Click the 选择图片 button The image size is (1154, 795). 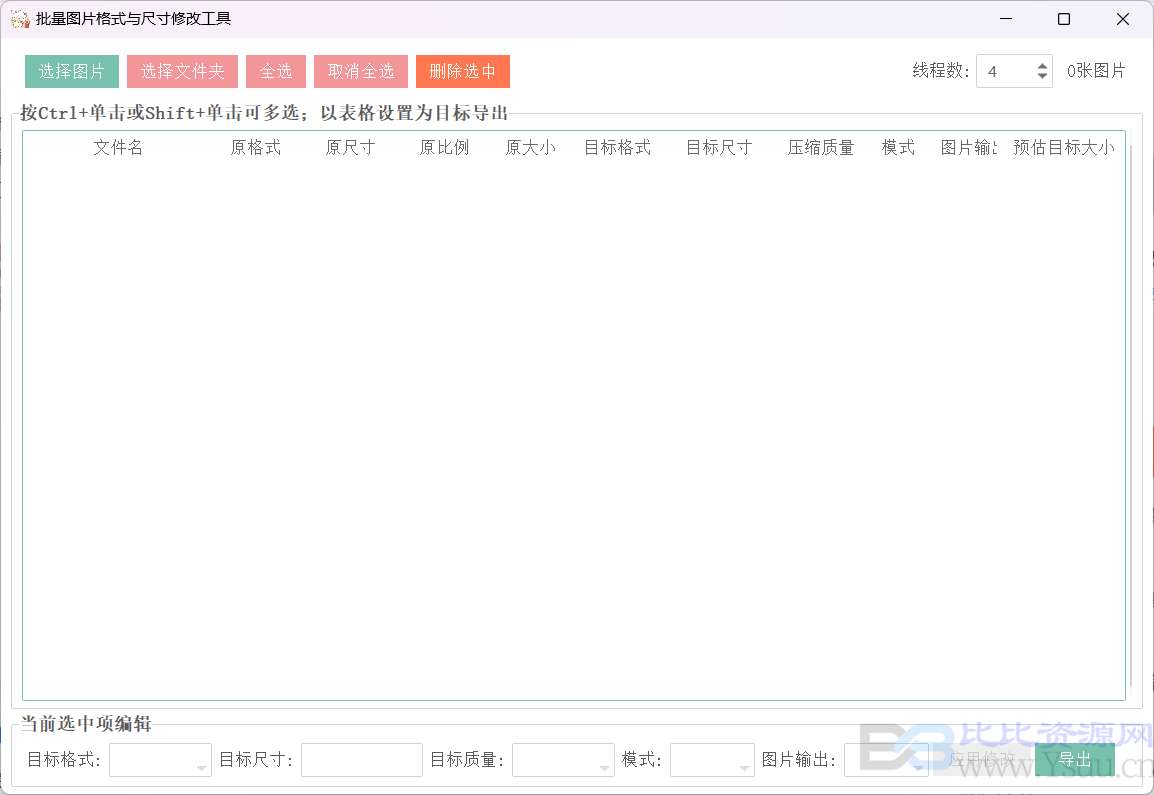pyautogui.click(x=72, y=71)
